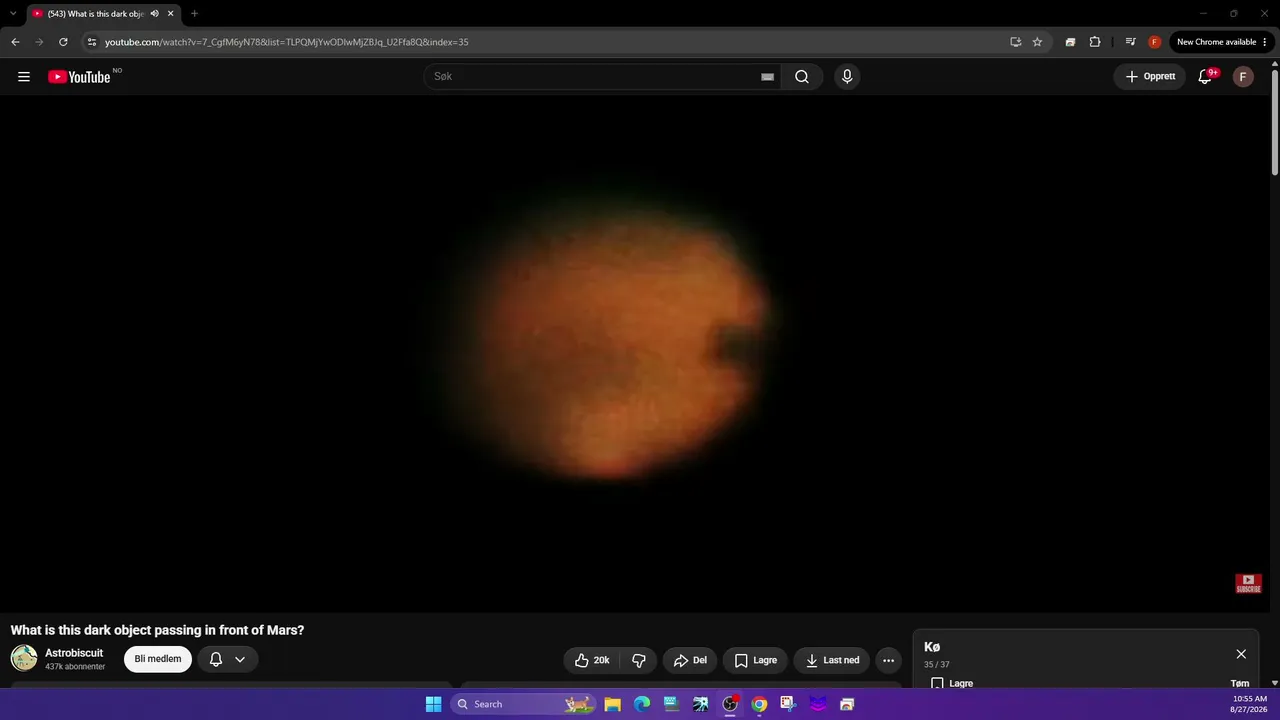This screenshot has height=720, width=1280.
Task: Reload the YouTube page
Action: pos(63,42)
